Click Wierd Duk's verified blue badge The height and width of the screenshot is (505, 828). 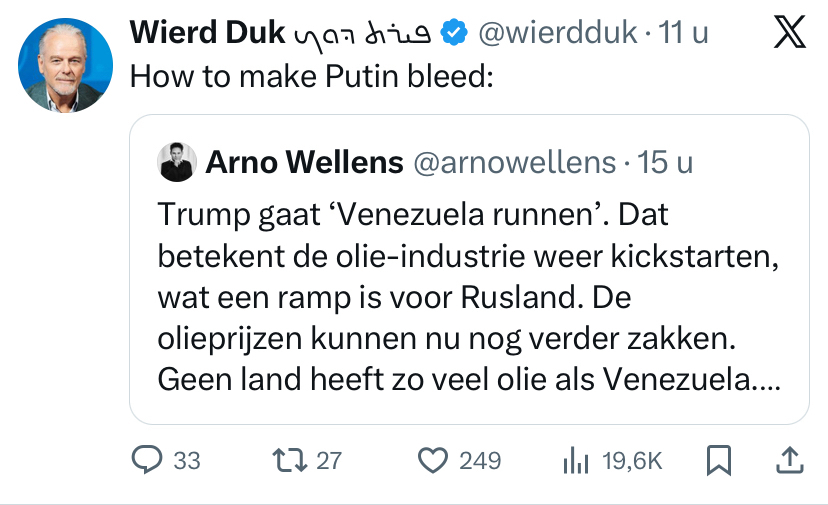coord(455,33)
